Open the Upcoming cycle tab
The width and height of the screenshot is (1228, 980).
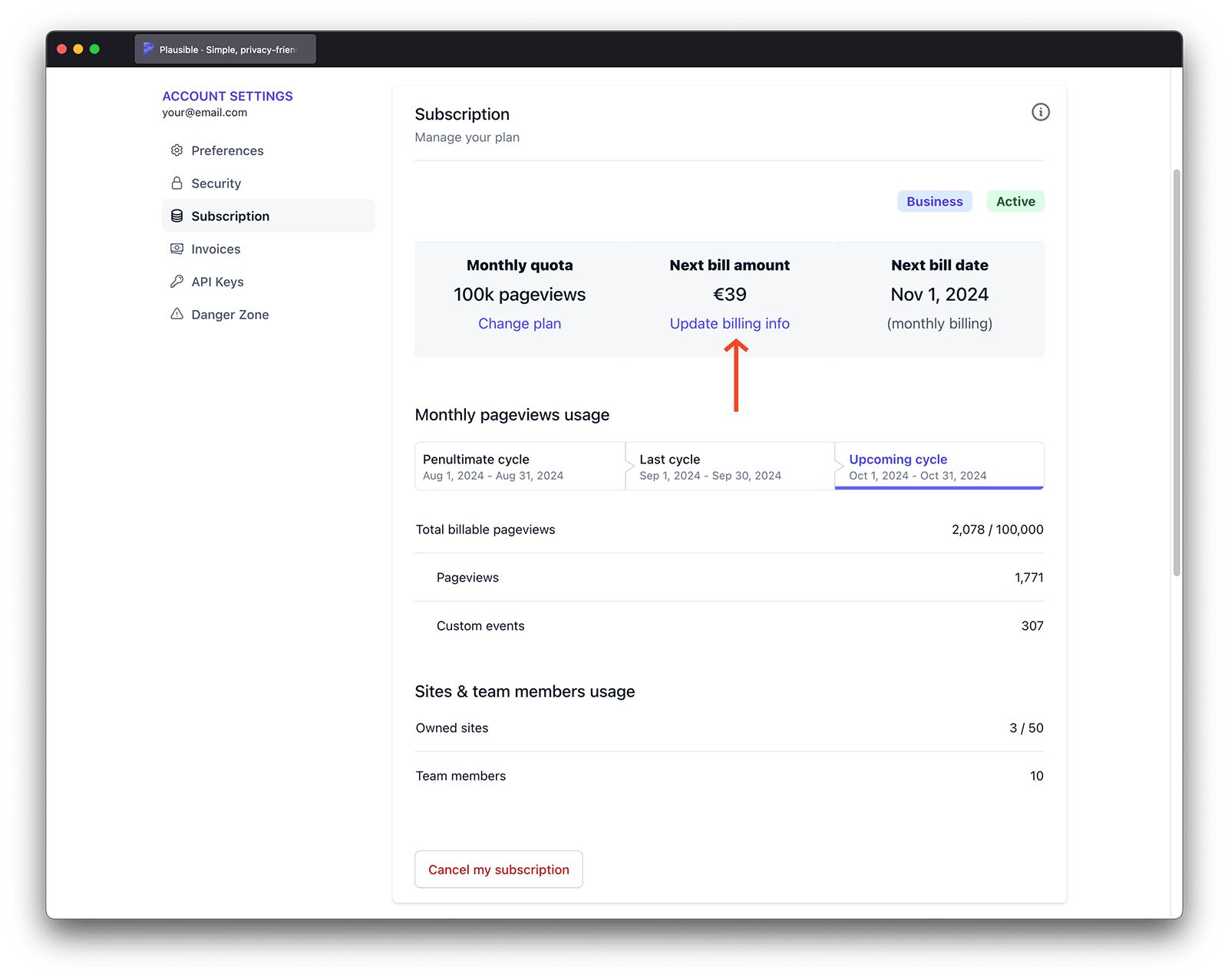tap(938, 466)
